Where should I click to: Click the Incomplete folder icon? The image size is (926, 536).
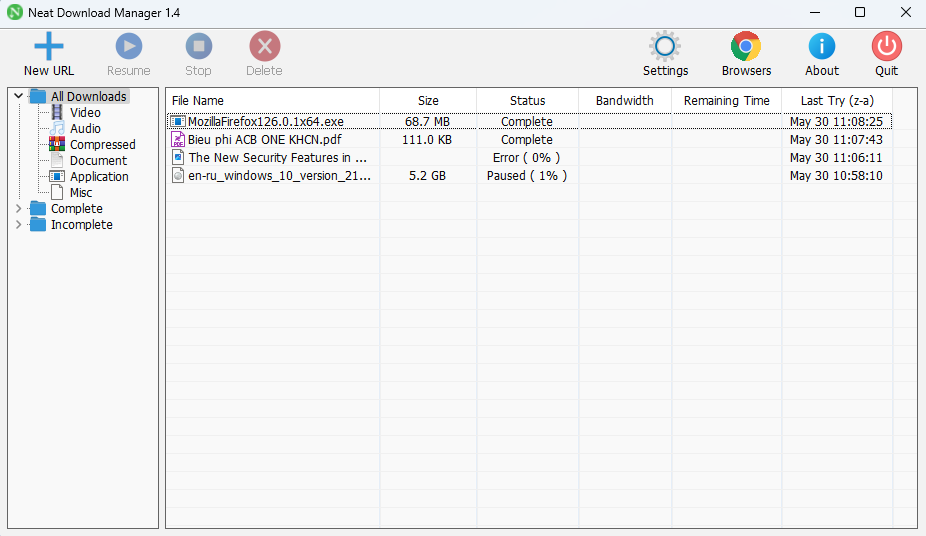pos(38,224)
